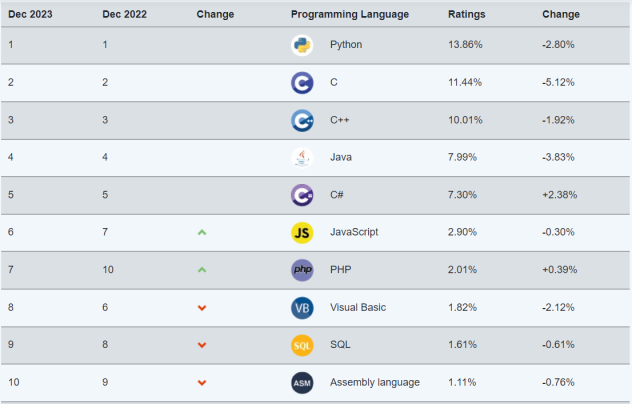Select the Assembly language name text

[374, 382]
